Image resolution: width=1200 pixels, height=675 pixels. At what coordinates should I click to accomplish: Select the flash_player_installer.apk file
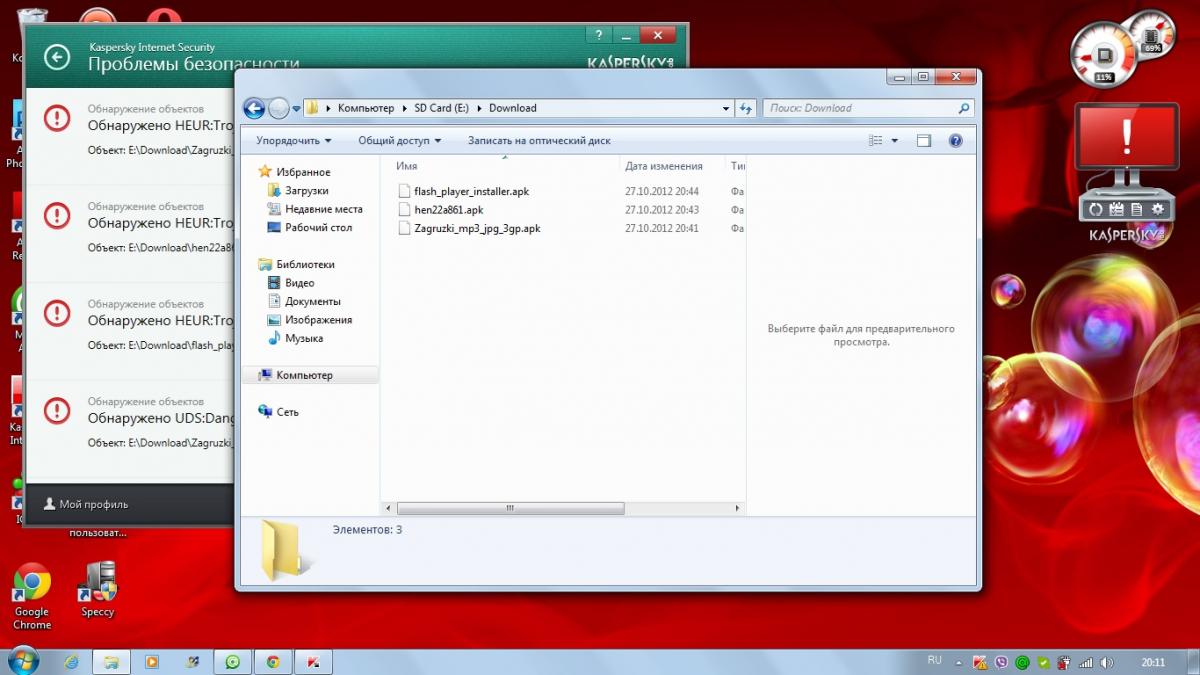coord(471,191)
